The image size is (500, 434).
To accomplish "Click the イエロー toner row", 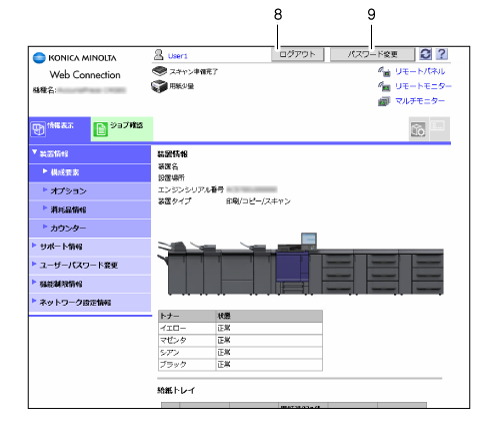I will tap(240, 328).
